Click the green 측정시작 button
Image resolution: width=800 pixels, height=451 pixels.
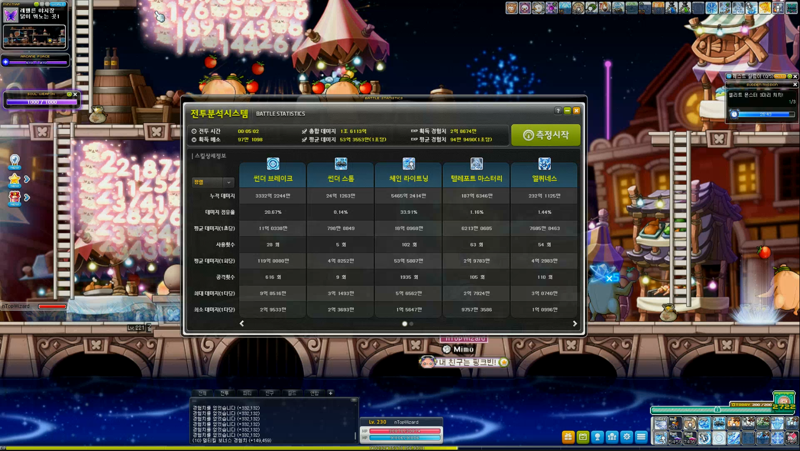point(546,135)
